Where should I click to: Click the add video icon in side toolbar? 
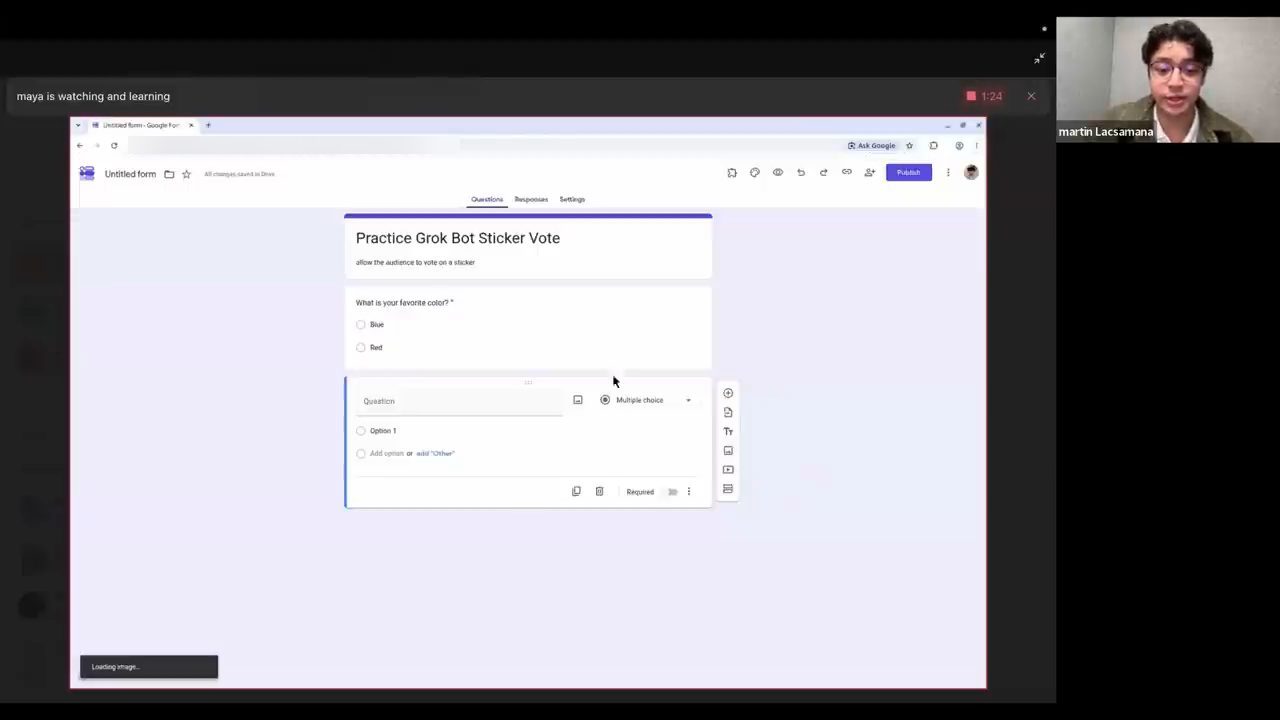(728, 469)
